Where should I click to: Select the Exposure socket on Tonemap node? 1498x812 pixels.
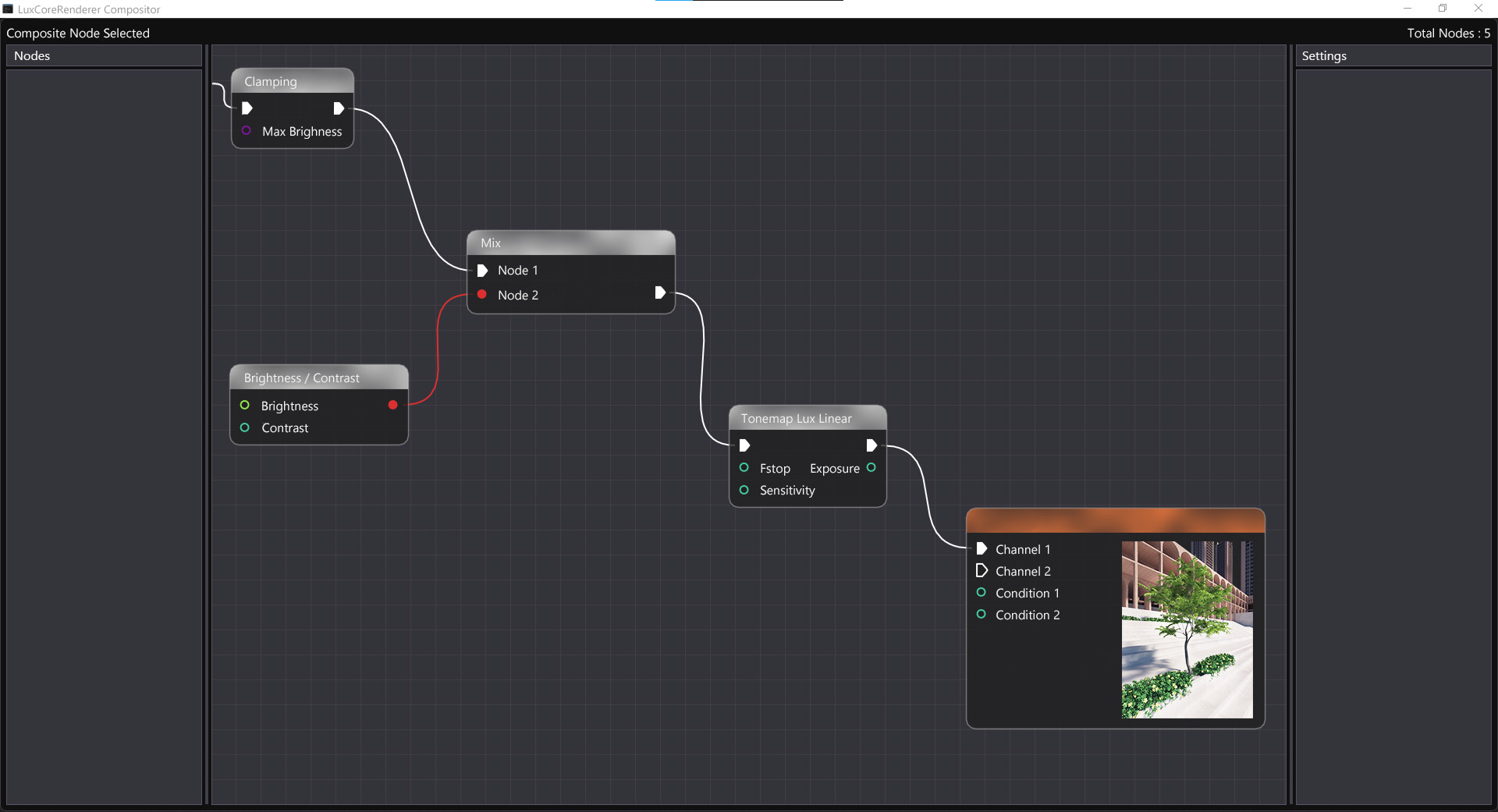coord(871,468)
